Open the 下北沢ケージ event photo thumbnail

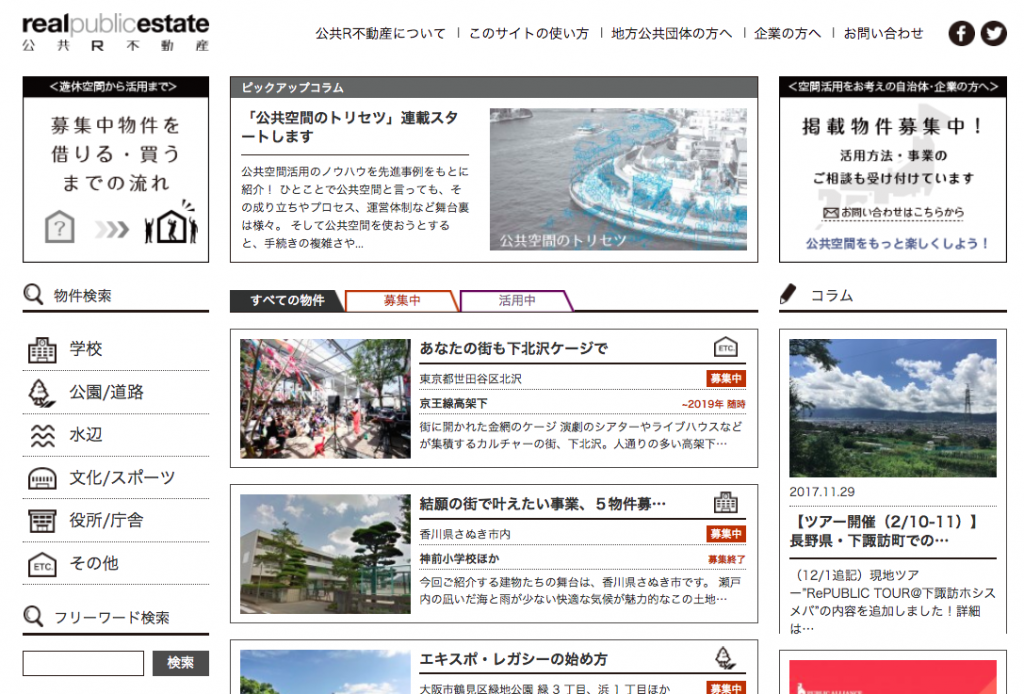[325, 398]
